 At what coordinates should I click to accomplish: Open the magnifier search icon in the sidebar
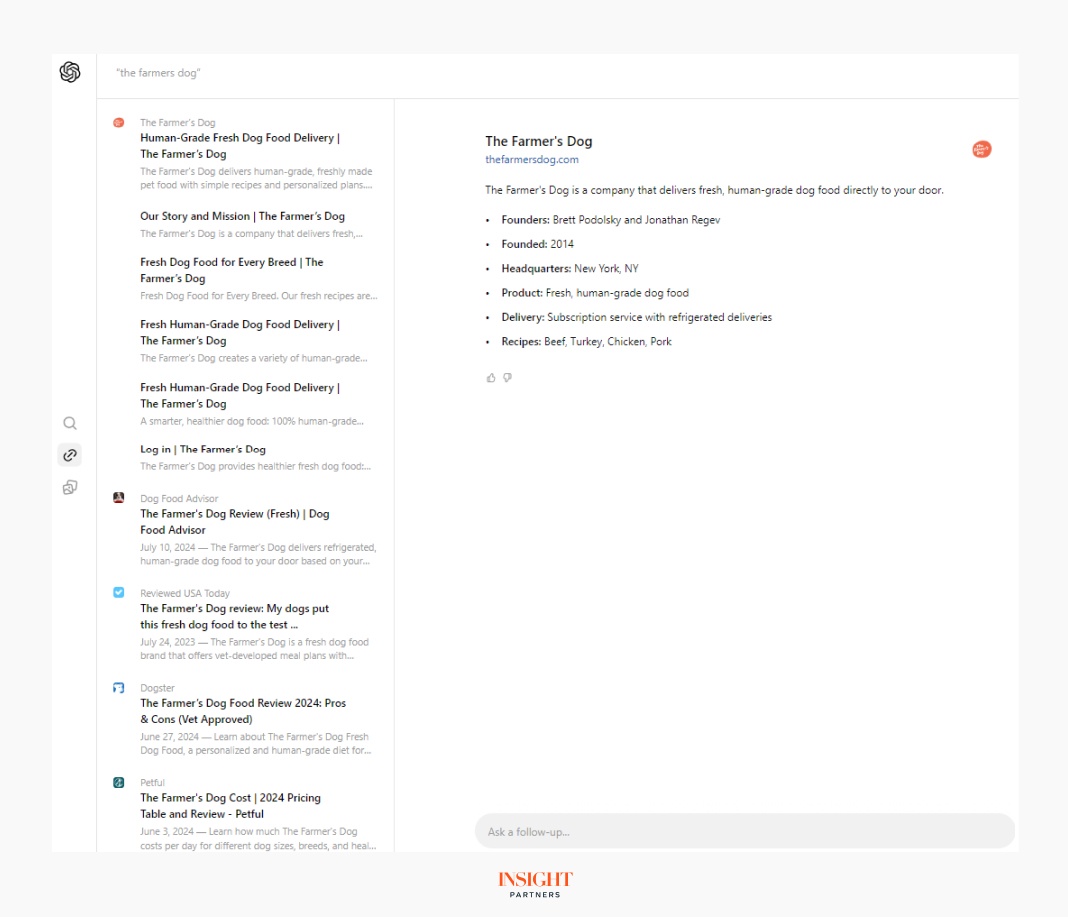(70, 423)
